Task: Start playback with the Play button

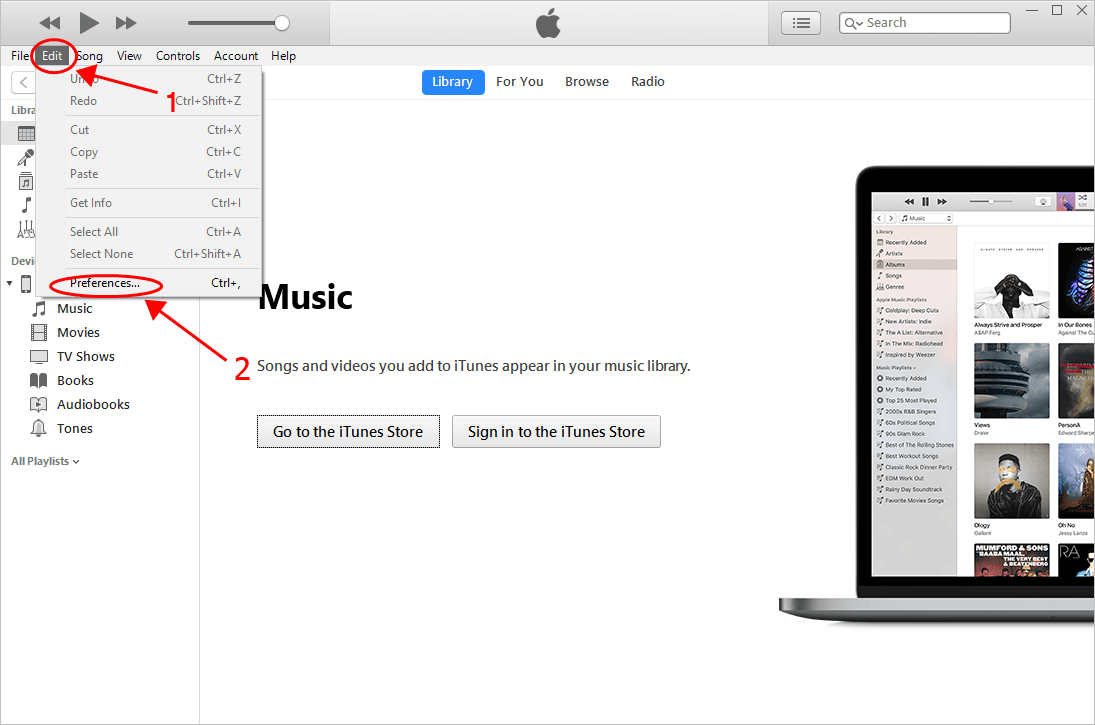Action: (x=88, y=23)
